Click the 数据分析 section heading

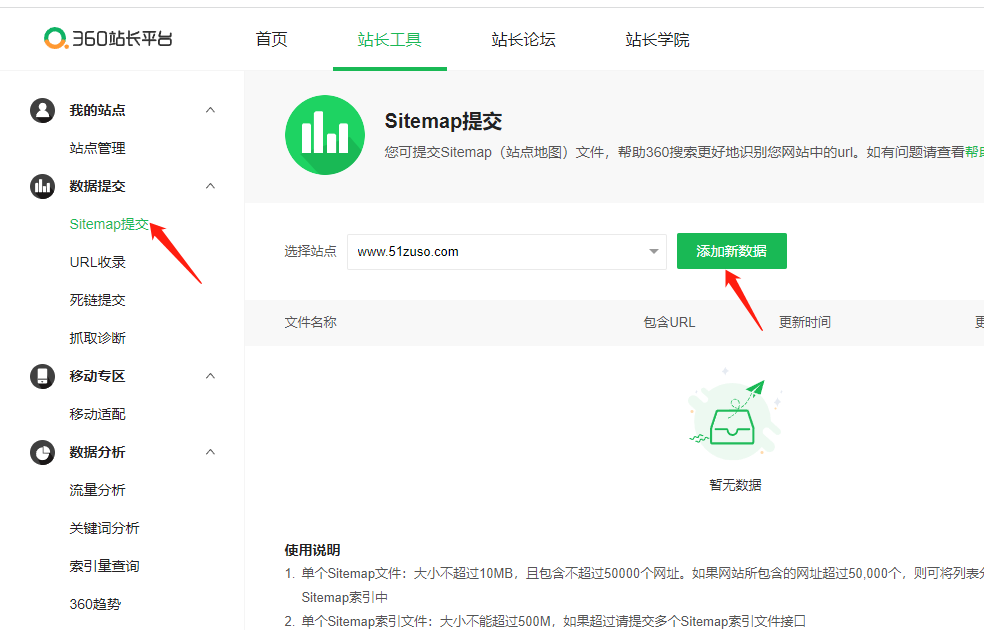coord(97,452)
